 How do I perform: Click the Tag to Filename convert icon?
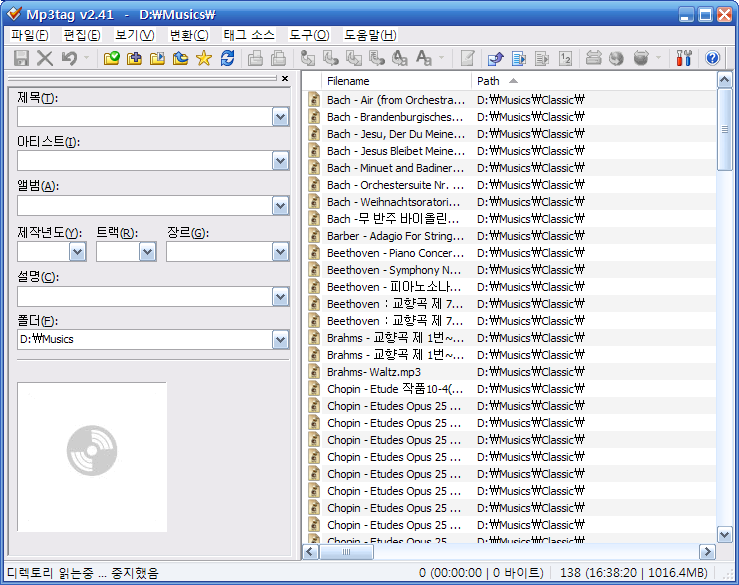pos(308,58)
